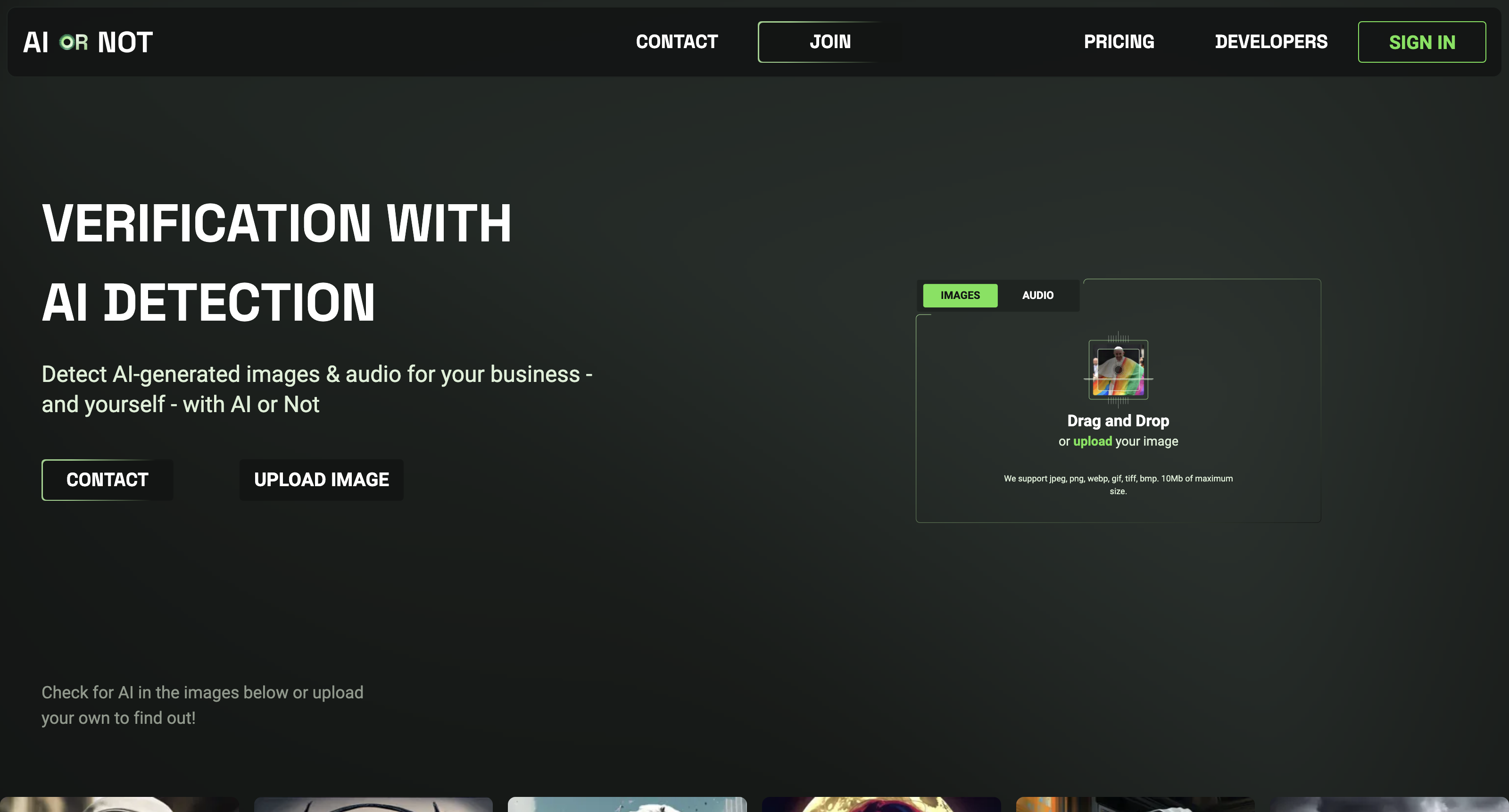Switch to the Images tab

[x=960, y=295]
